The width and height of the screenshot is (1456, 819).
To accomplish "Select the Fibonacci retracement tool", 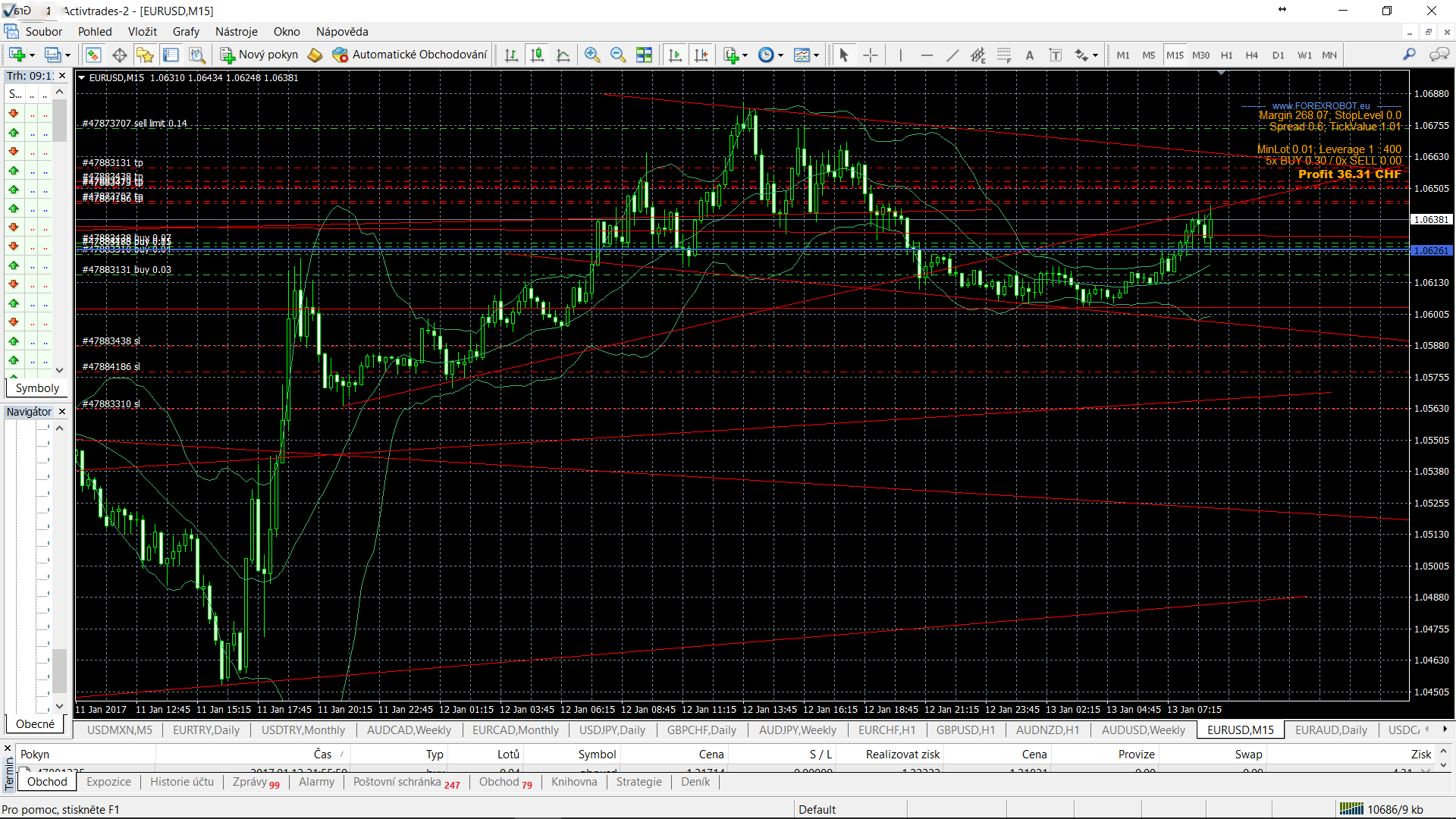I will point(1004,55).
